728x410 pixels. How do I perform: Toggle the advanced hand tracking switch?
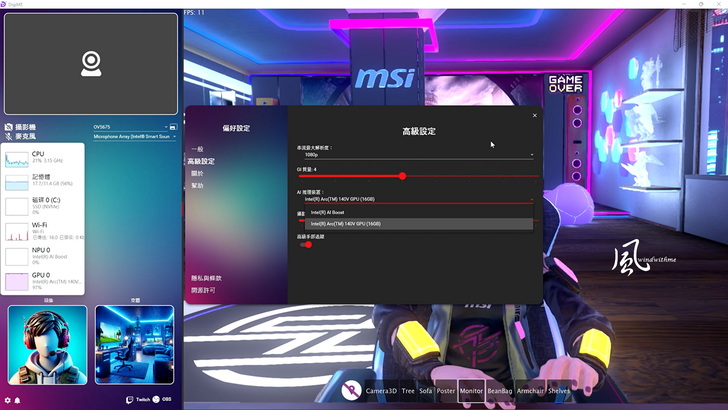click(306, 245)
